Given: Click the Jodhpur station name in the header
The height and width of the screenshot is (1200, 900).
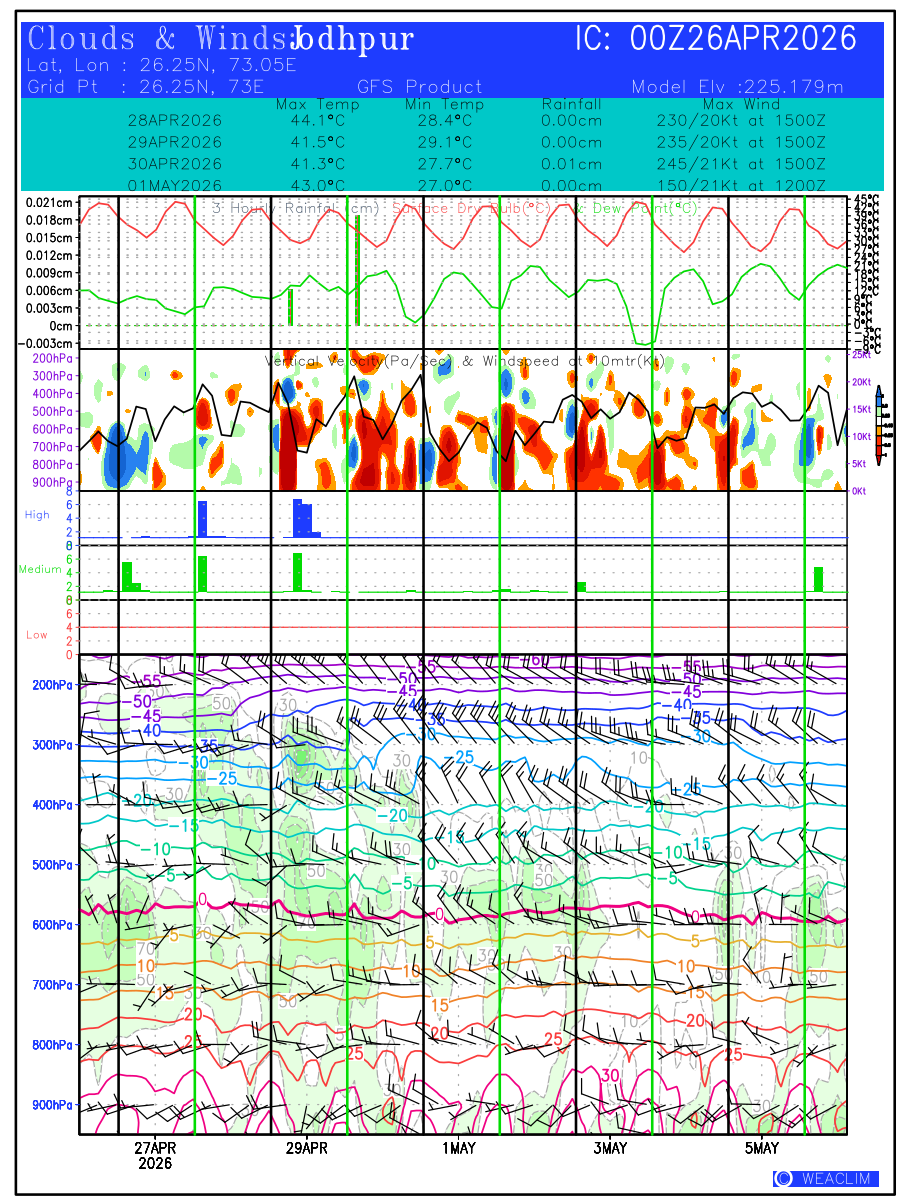Looking at the screenshot, I should coord(352,40).
